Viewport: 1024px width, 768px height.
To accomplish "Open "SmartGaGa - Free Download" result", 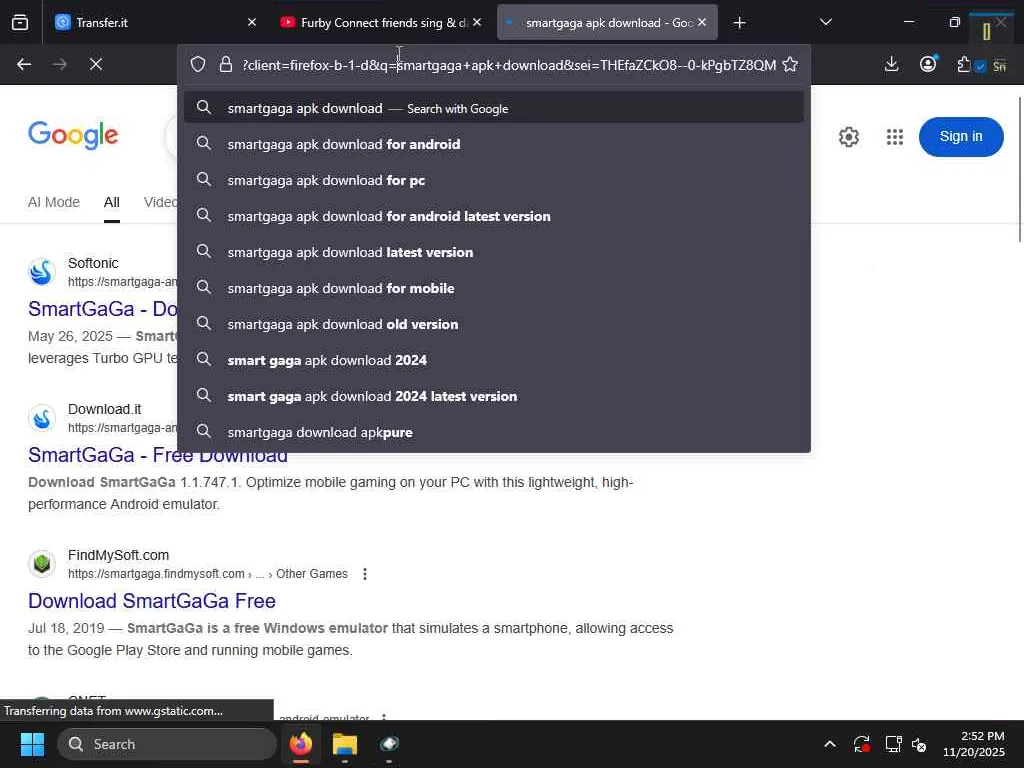I will (157, 455).
